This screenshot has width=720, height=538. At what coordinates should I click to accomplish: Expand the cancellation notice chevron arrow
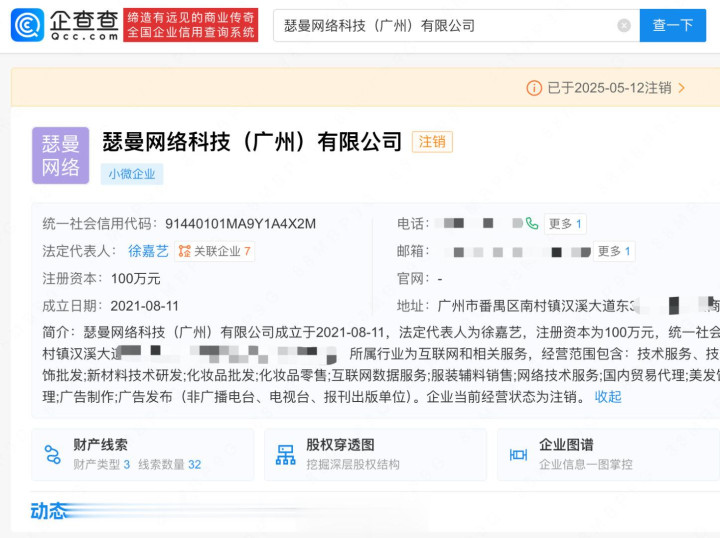click(681, 88)
